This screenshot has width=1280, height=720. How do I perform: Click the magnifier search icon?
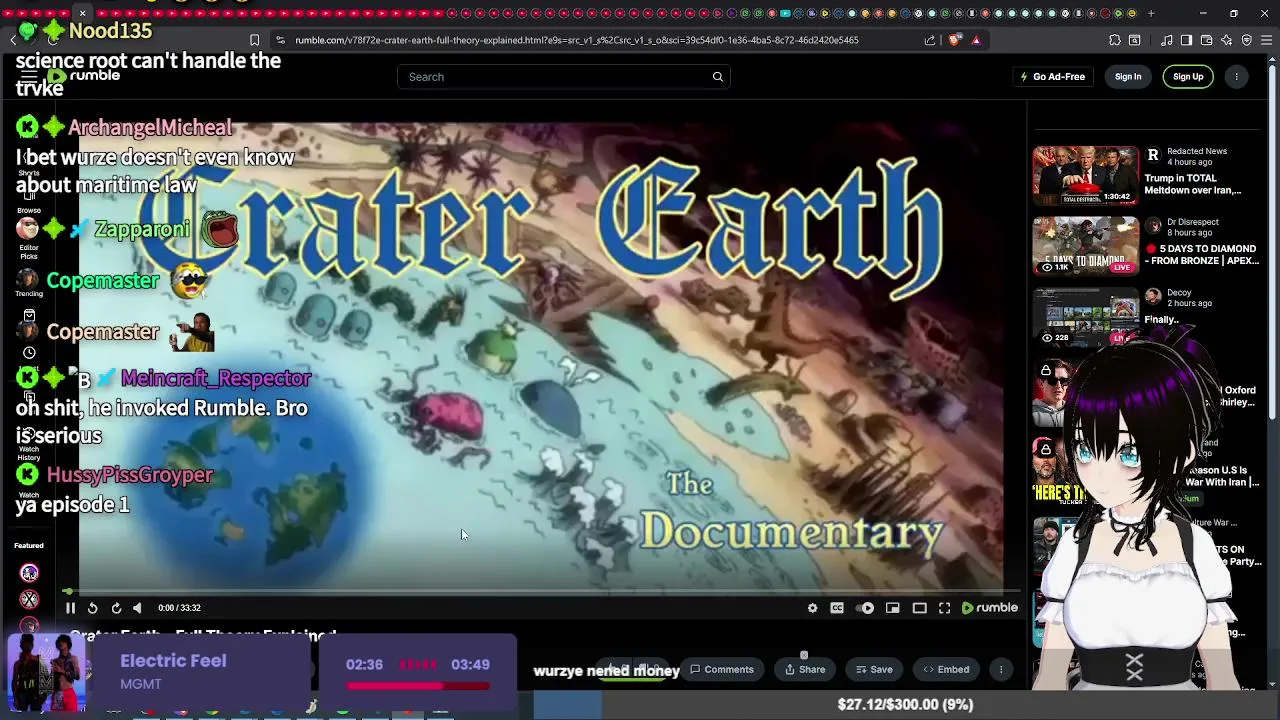(717, 77)
